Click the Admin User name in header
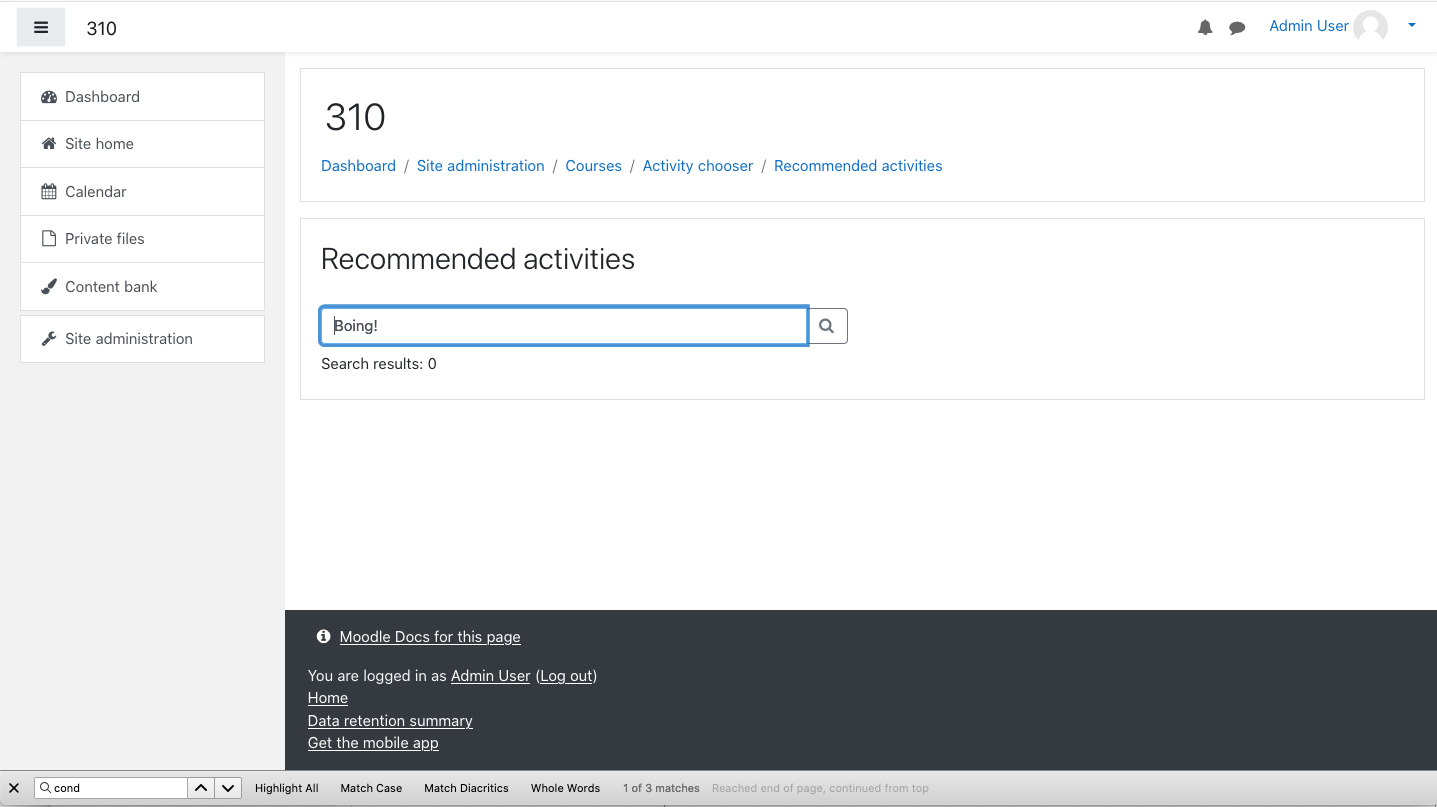Screen dimensions: 1437x807 tap(1309, 26)
